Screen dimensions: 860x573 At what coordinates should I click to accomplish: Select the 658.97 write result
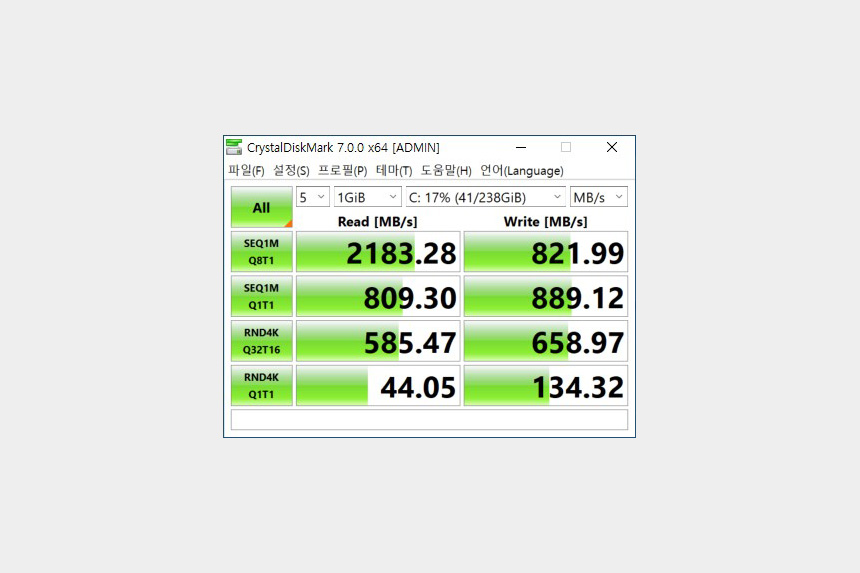point(546,341)
